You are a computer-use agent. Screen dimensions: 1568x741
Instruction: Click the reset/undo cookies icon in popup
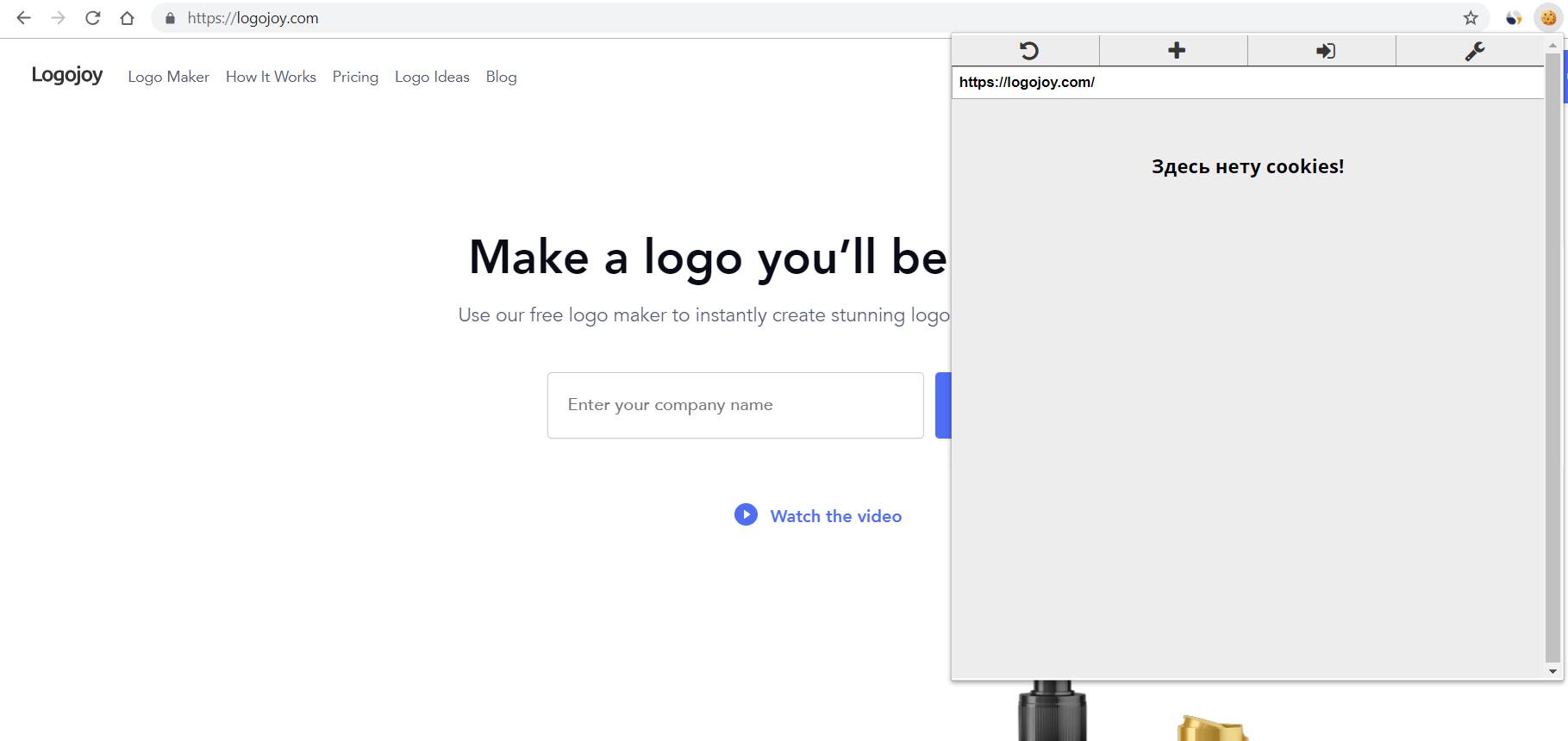point(1028,51)
